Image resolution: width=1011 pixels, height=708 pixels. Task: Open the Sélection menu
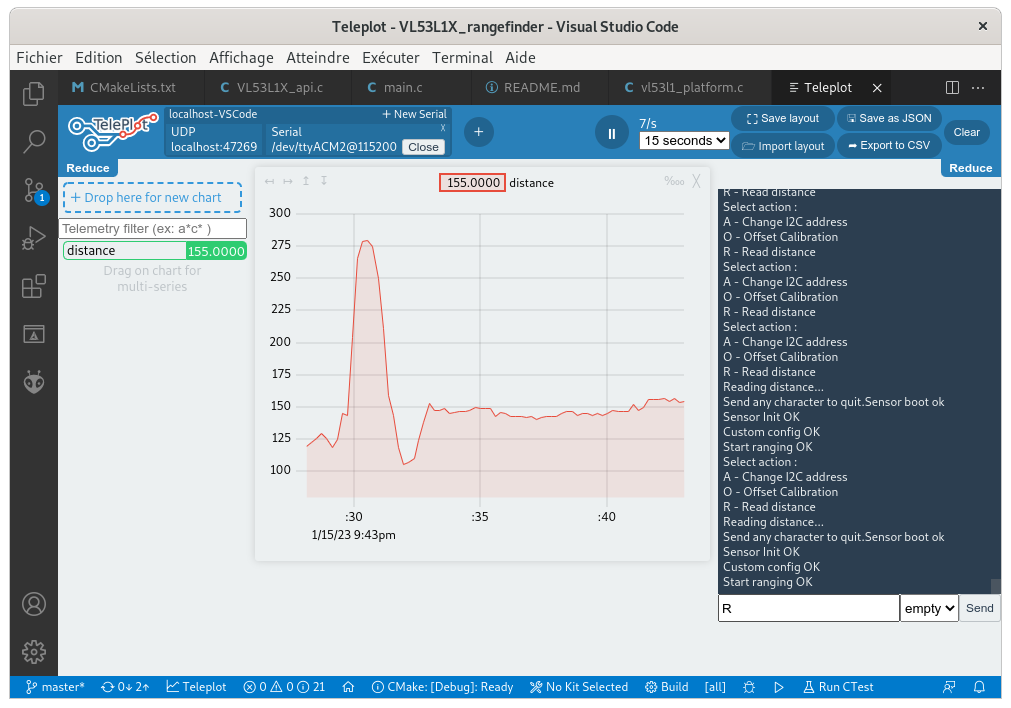pyautogui.click(x=166, y=57)
